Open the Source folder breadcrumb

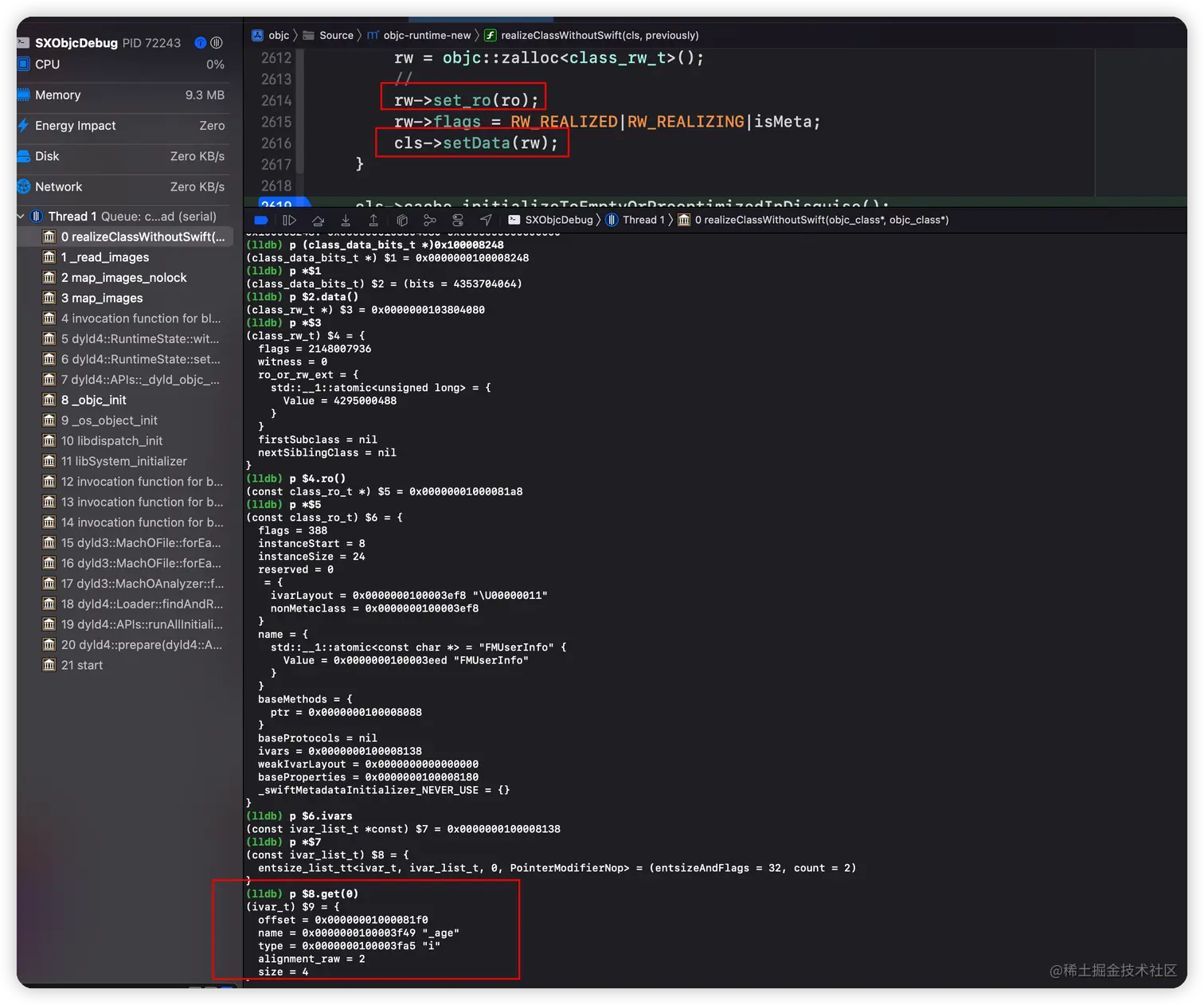328,36
